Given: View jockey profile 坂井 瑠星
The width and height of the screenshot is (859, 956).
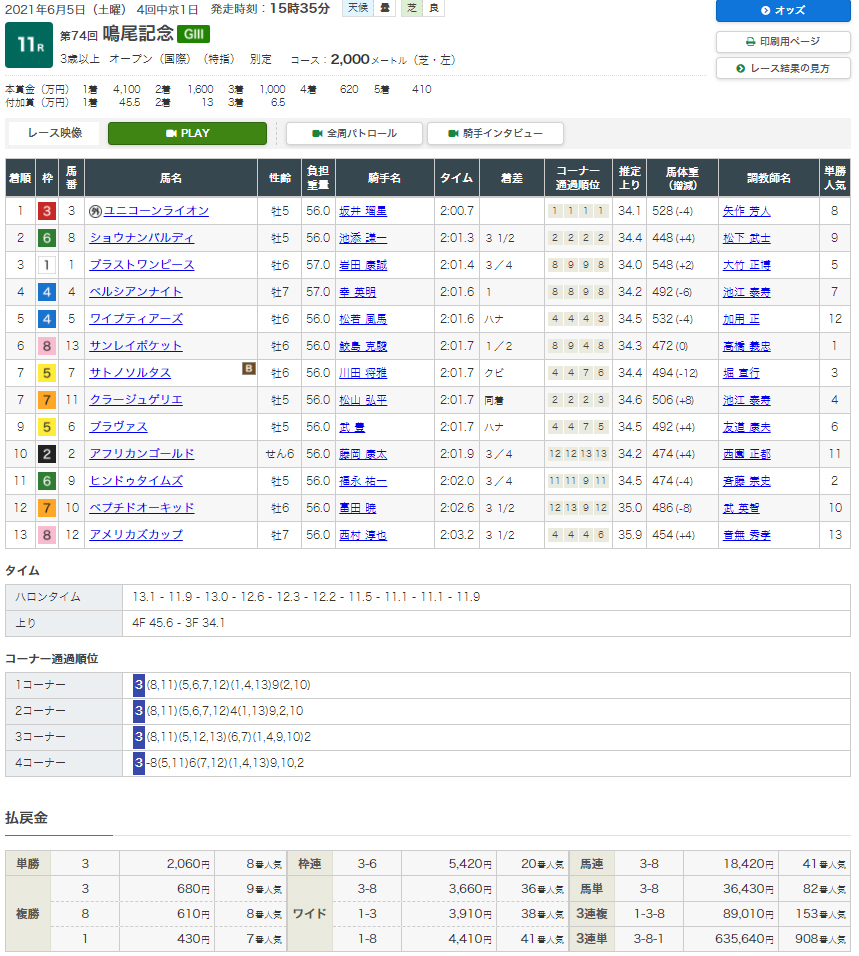Looking at the screenshot, I should pyautogui.click(x=362, y=211).
